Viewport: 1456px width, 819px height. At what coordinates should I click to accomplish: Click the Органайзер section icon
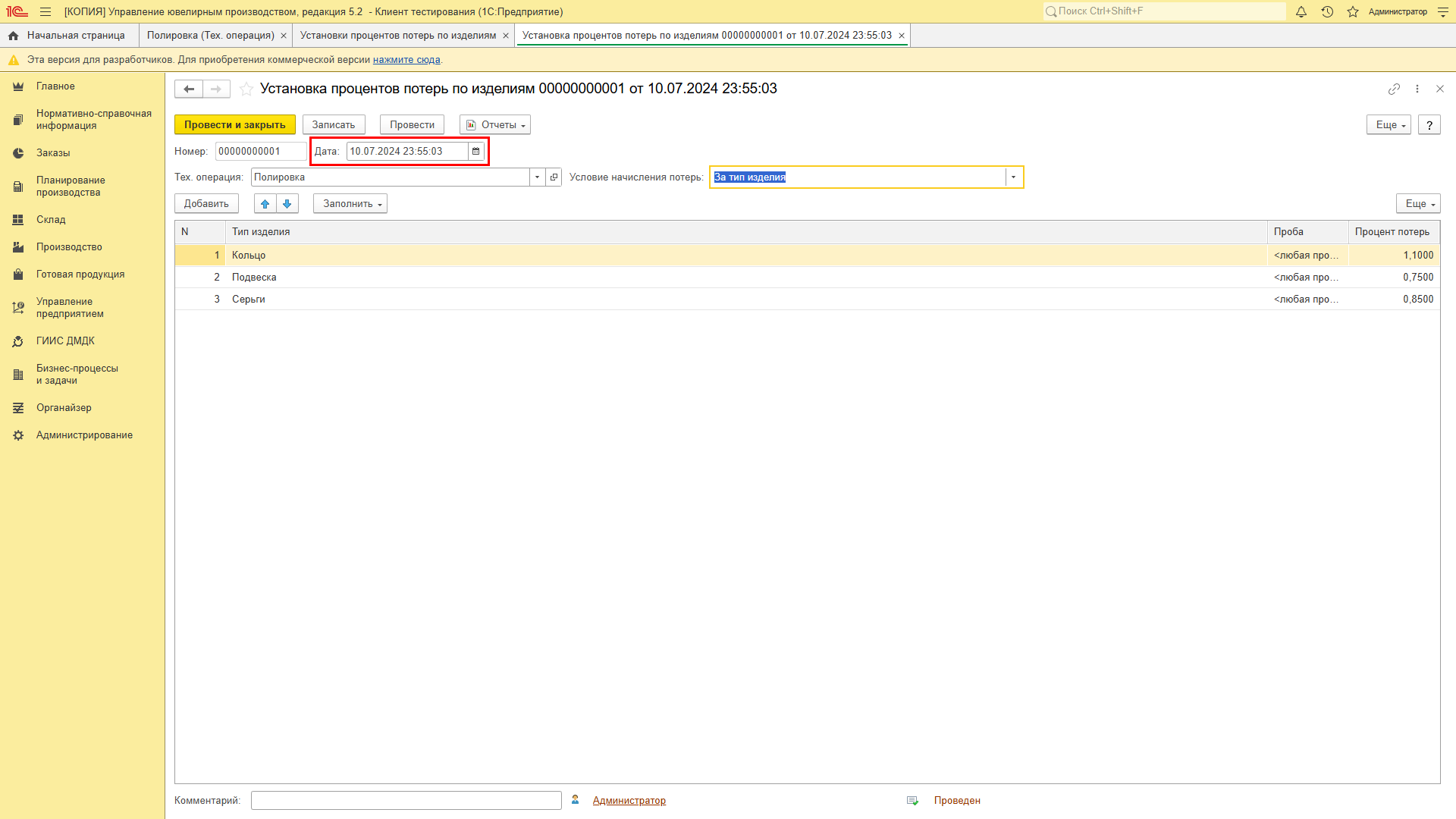point(18,408)
